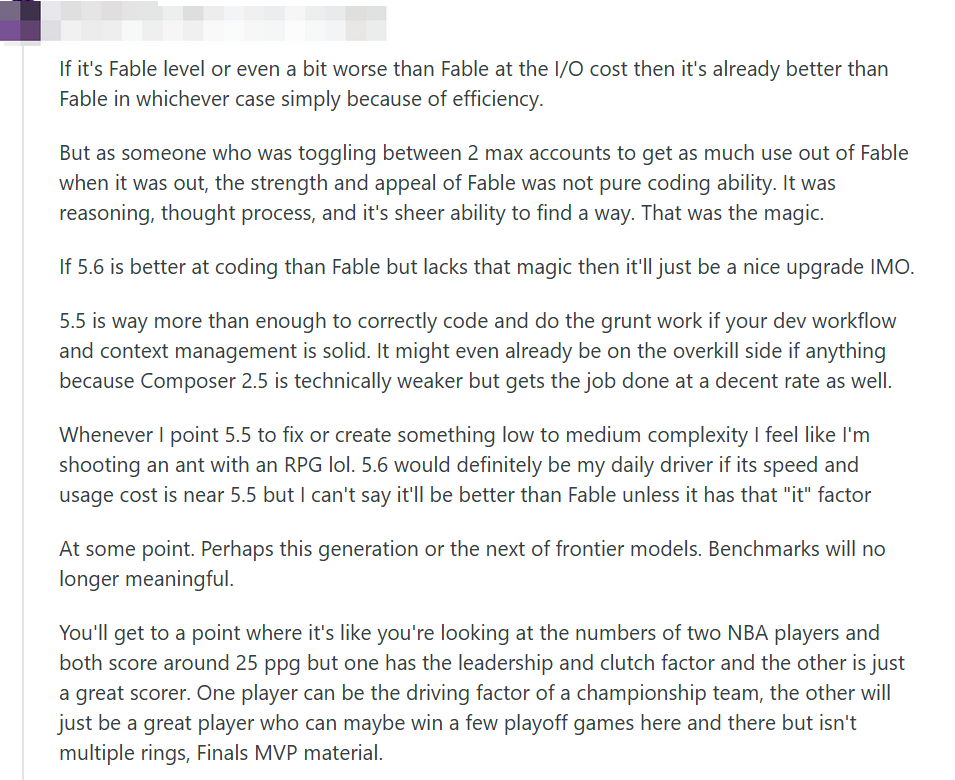
Task: Select paragraph starting "5.5 is way more"
Action: (478, 351)
